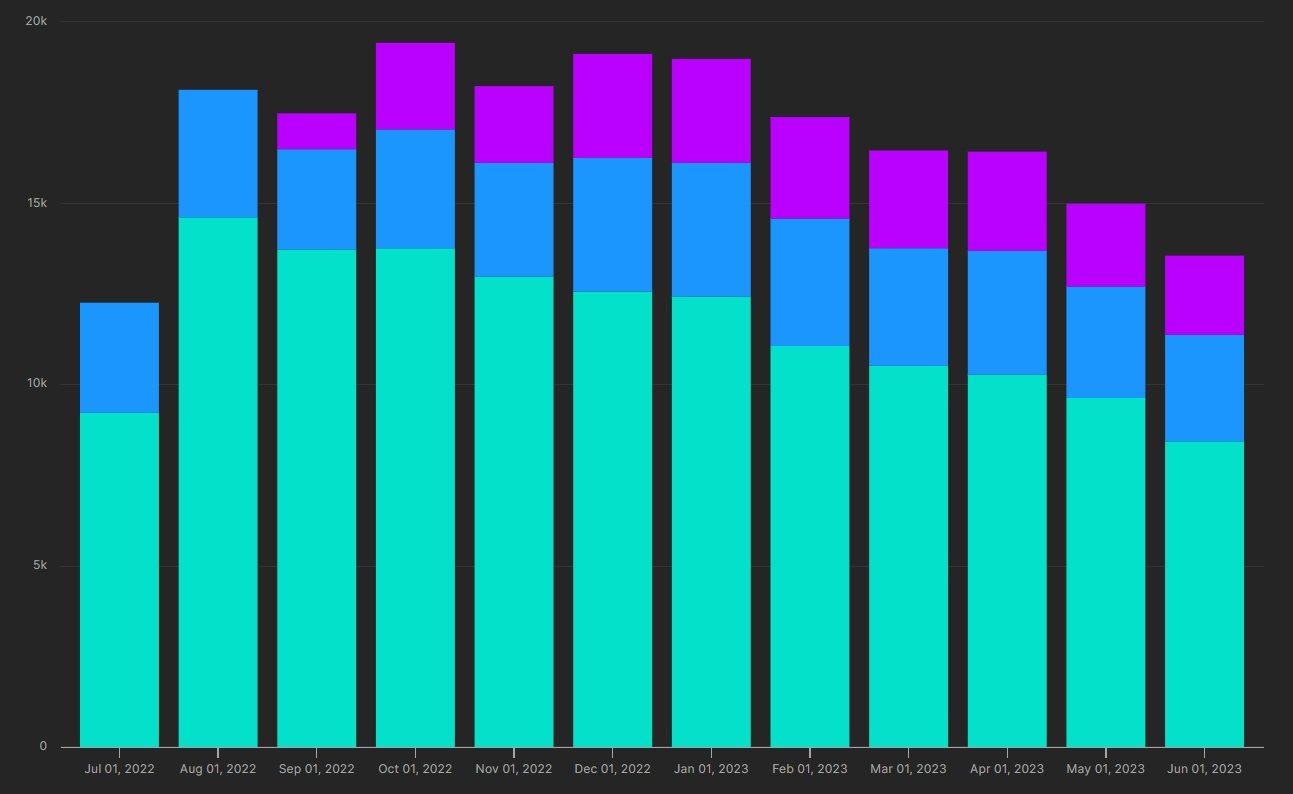Click the blue segment of the Oct 2022 bar
This screenshot has height=794, width=1293.
pyautogui.click(x=415, y=189)
